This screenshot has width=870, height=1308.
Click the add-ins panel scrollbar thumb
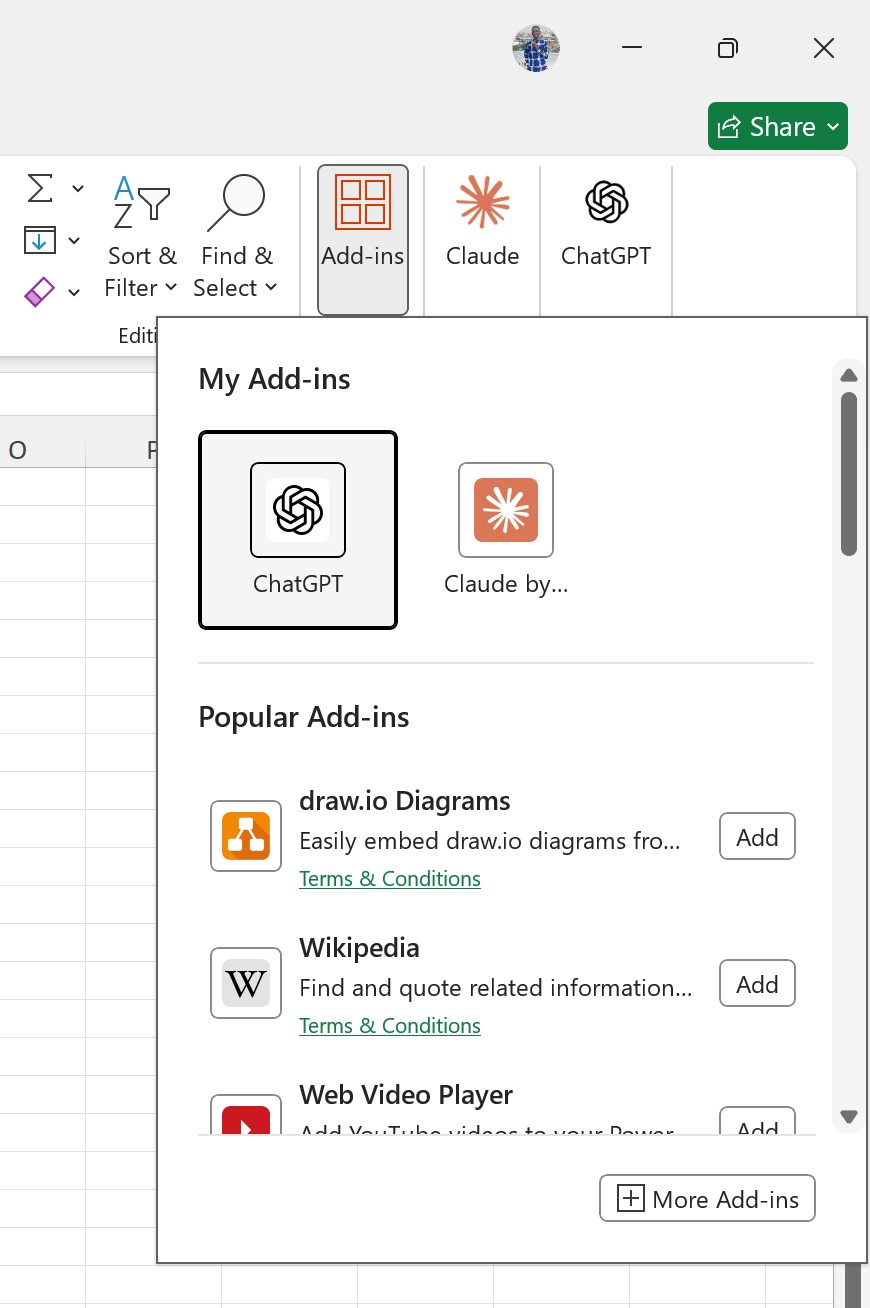(x=849, y=474)
